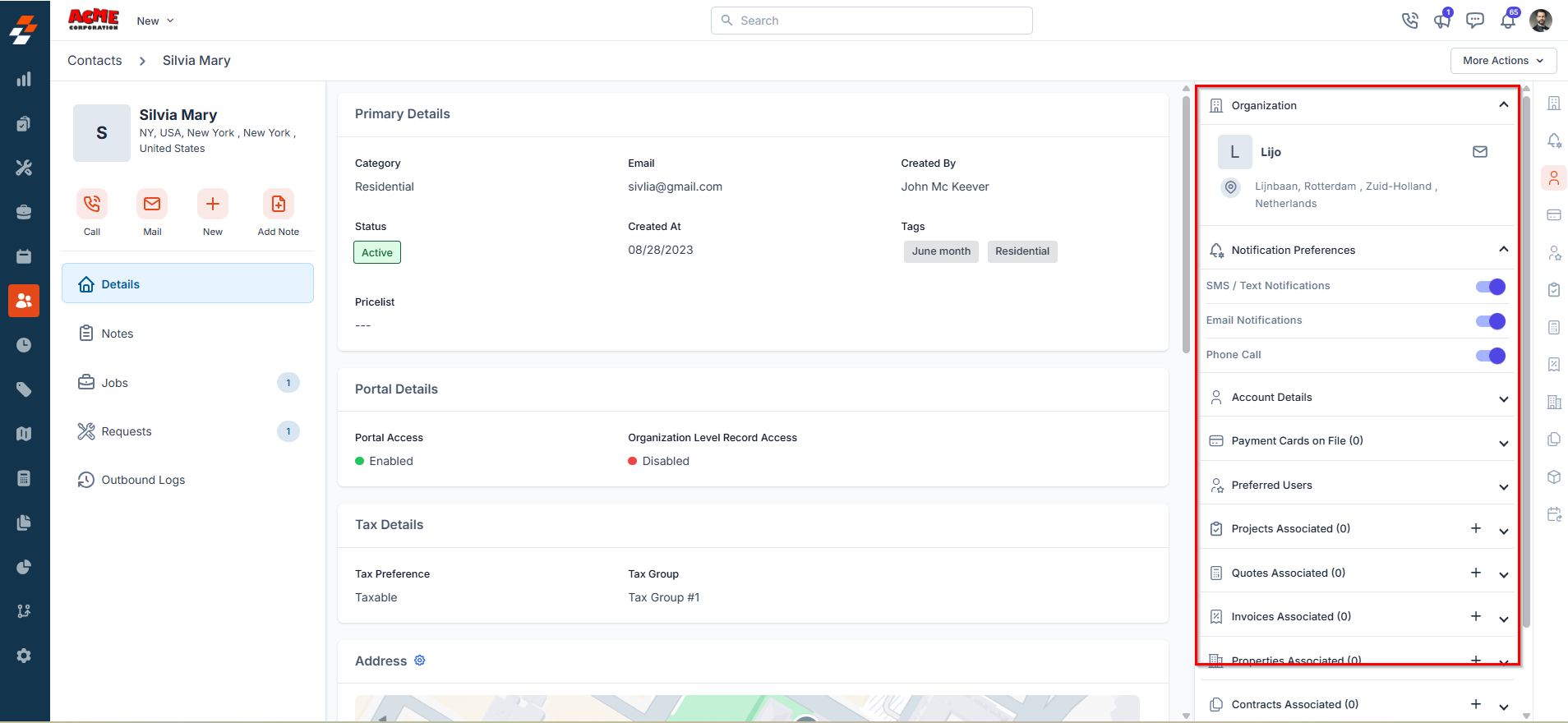Open the wrench and screwdriver sidebar icon
Image resolution: width=1568 pixels, height=723 pixels.
tap(24, 168)
